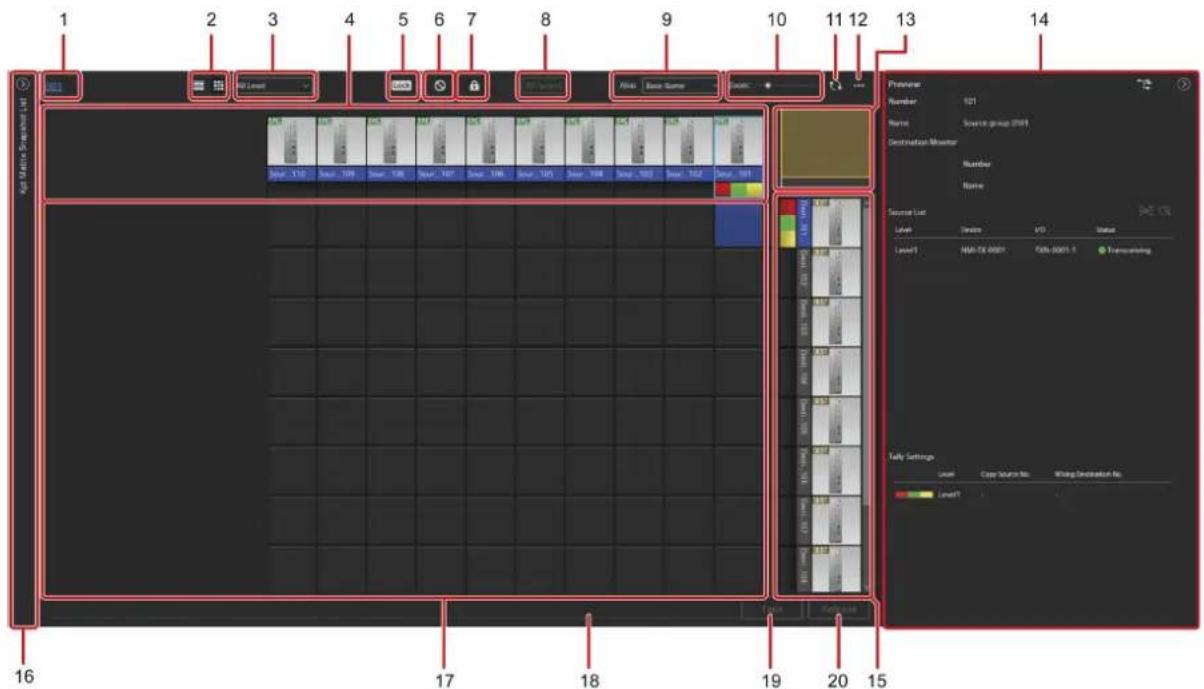The image size is (1204, 689).
Task: Click the Lock button in toolbar
Action: pos(402,86)
